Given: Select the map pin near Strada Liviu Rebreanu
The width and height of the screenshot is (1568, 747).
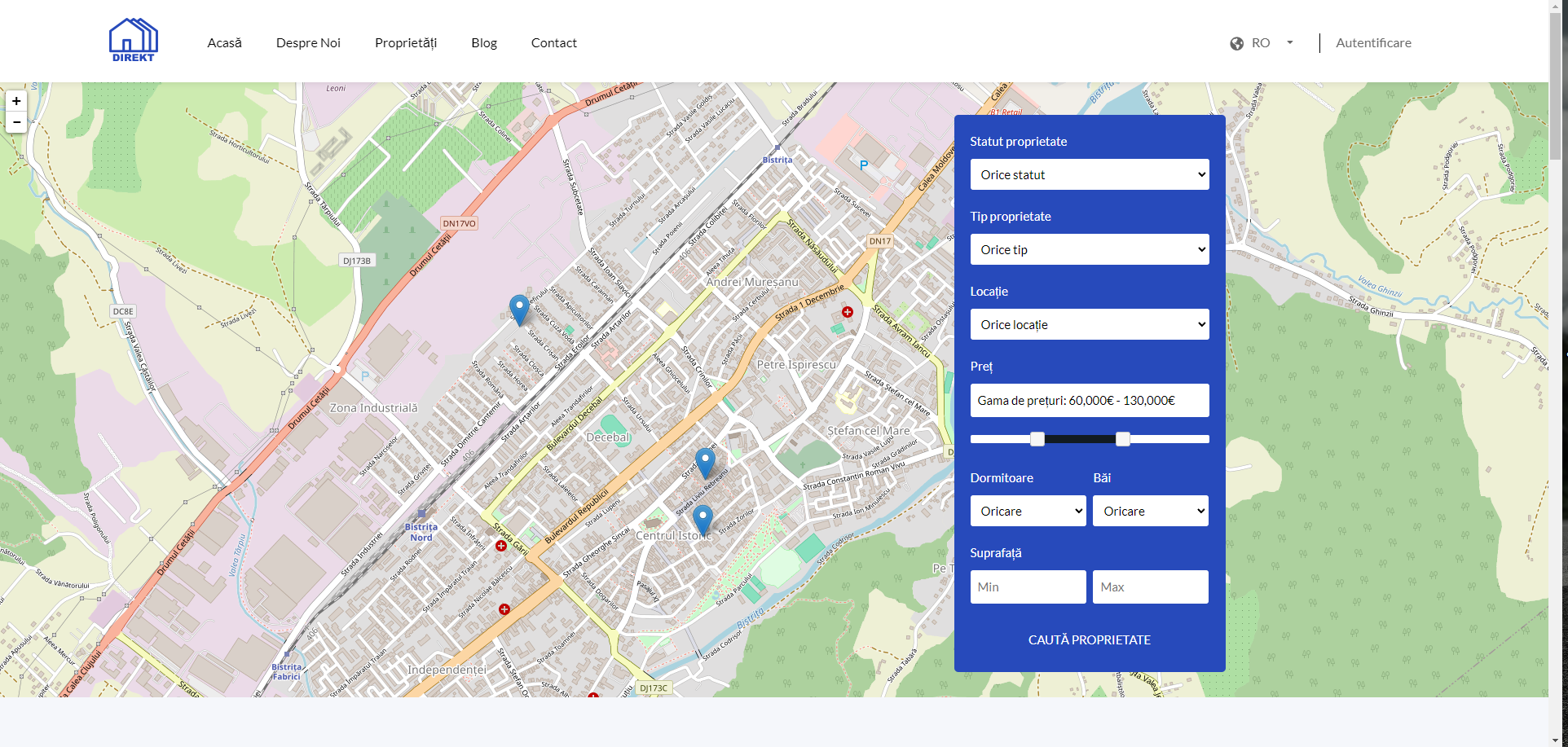Looking at the screenshot, I should 705,462.
